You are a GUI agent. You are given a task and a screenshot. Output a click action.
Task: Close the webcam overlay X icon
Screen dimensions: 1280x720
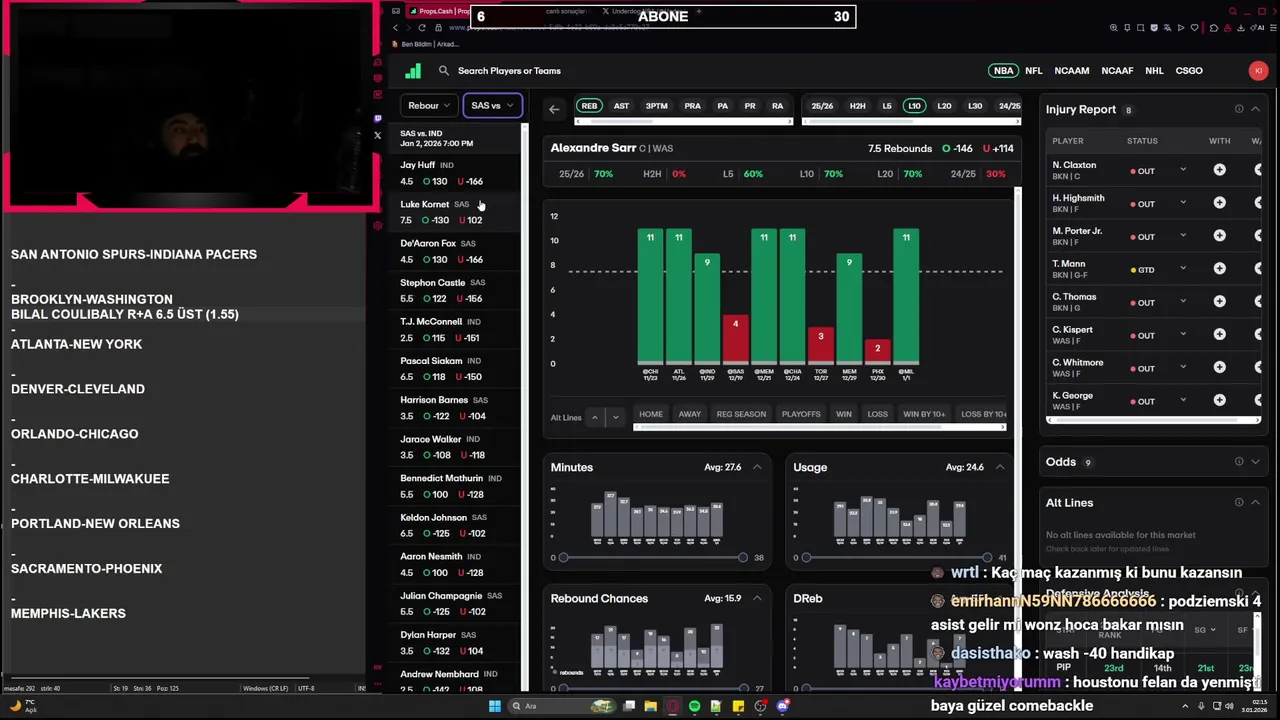pos(377,135)
